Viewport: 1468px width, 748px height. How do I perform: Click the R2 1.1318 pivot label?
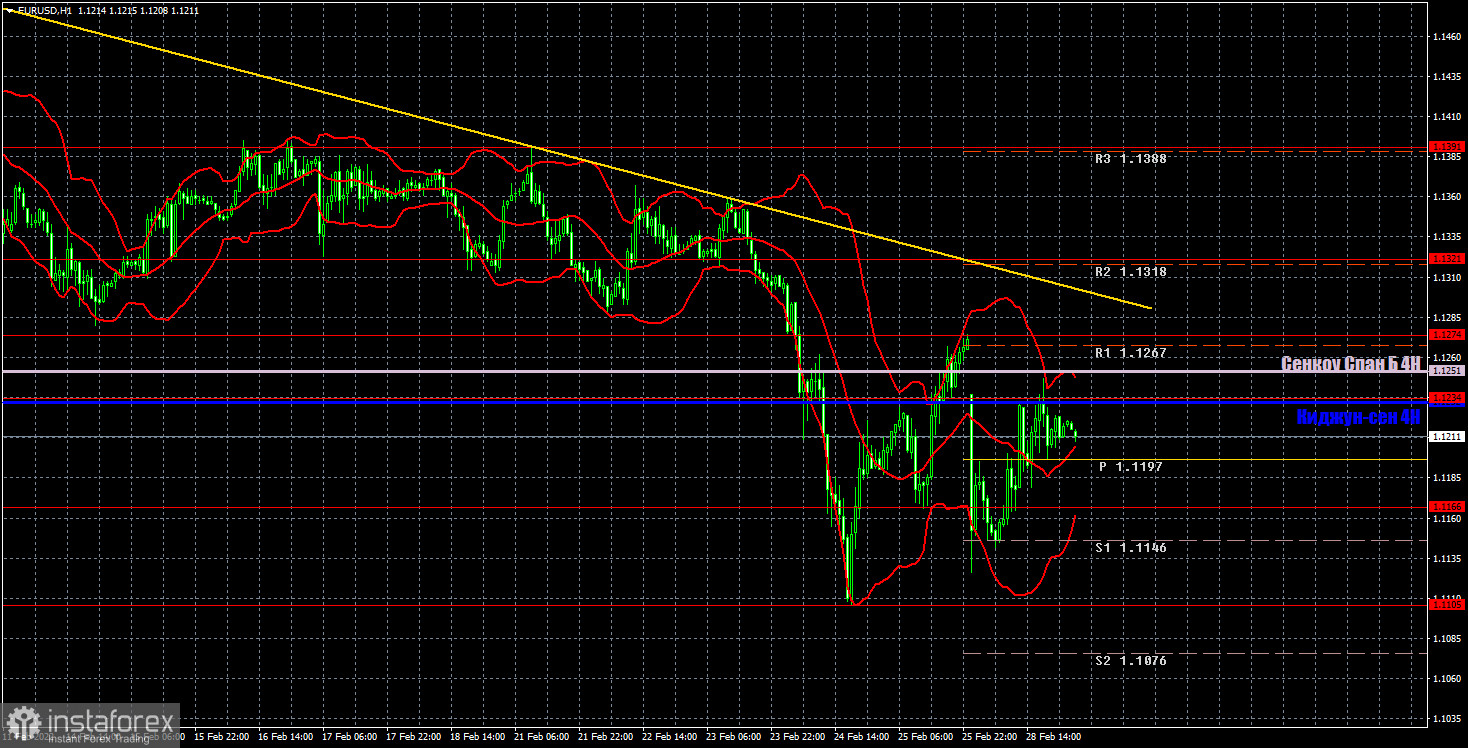tap(1129, 271)
